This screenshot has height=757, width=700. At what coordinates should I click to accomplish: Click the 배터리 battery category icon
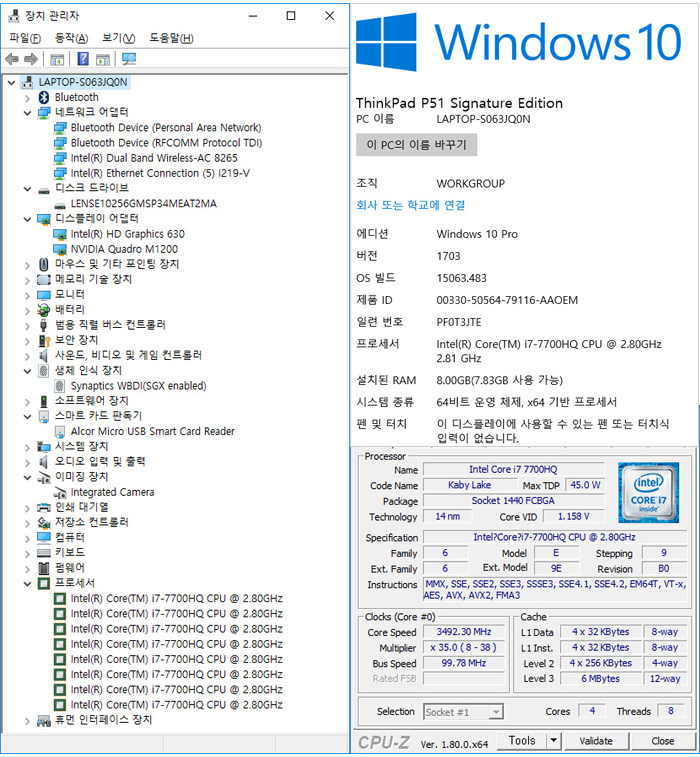43,309
